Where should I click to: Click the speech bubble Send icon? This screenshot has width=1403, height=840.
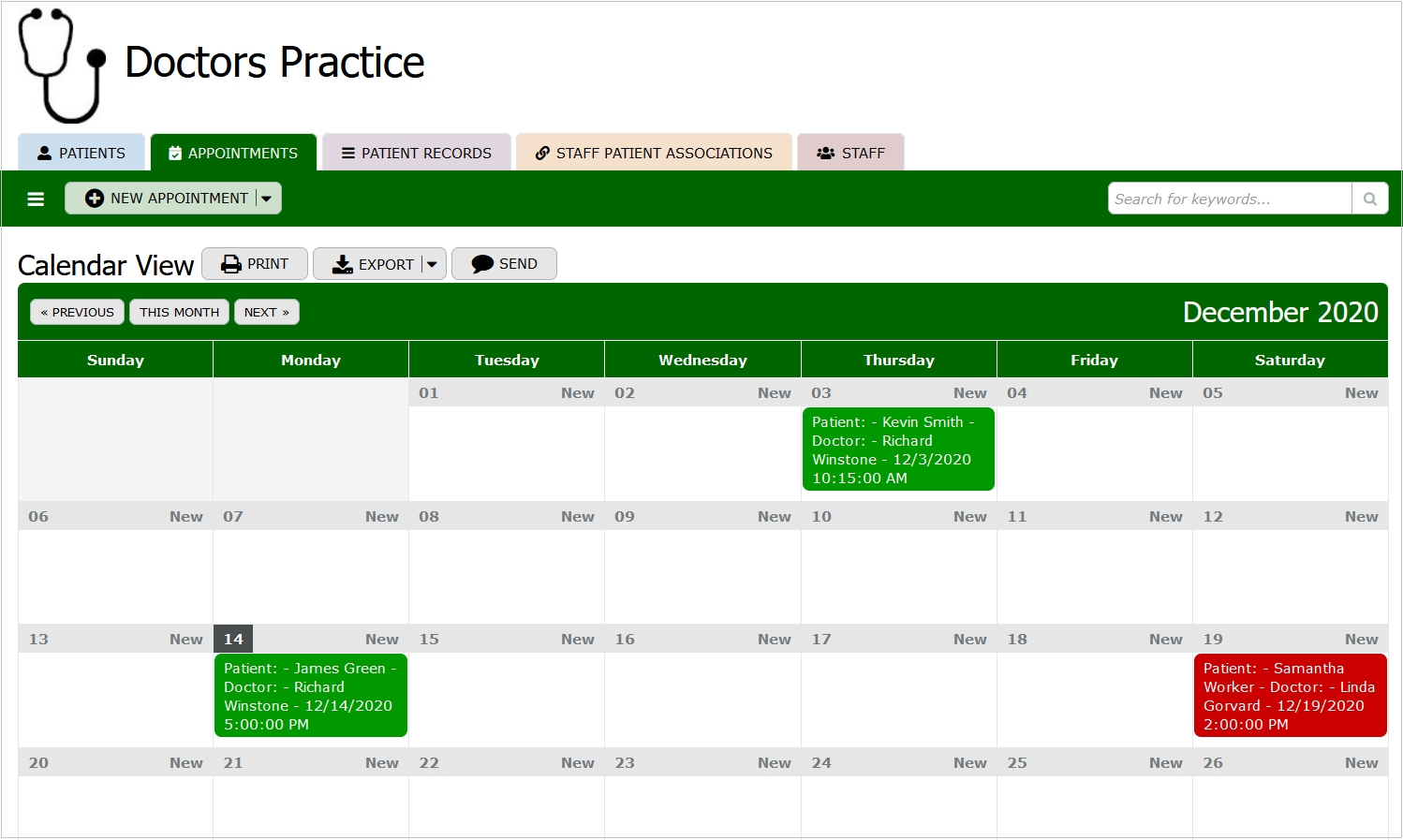tap(482, 264)
